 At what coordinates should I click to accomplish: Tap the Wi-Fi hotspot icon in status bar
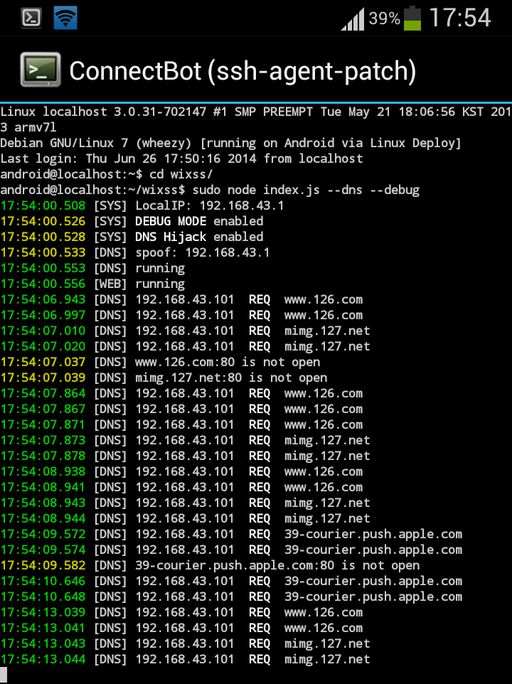click(65, 18)
